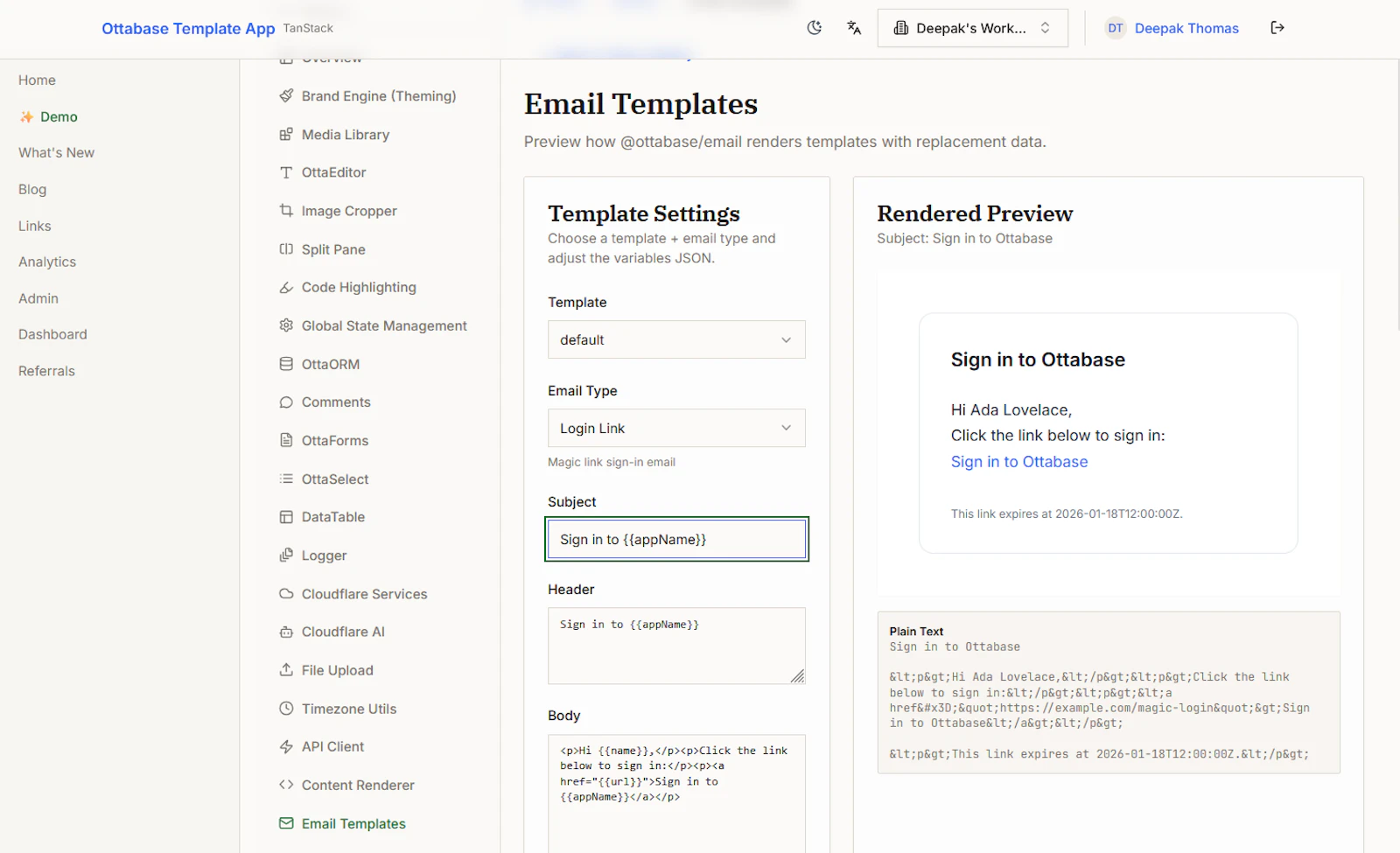Open Deepak Thomas profile
1400x853 pixels.
[x=1186, y=28]
